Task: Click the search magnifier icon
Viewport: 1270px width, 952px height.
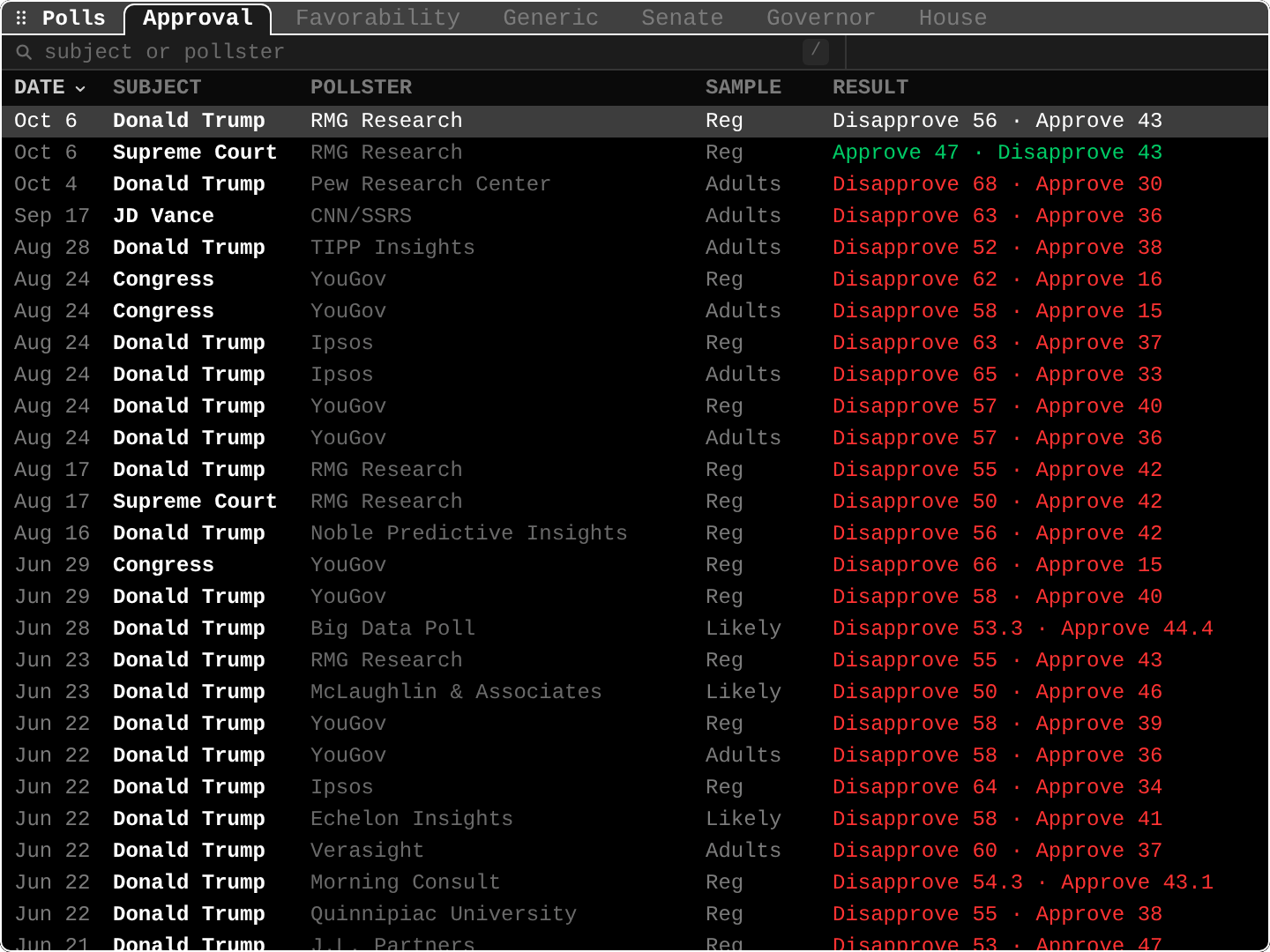Action: click(24, 53)
